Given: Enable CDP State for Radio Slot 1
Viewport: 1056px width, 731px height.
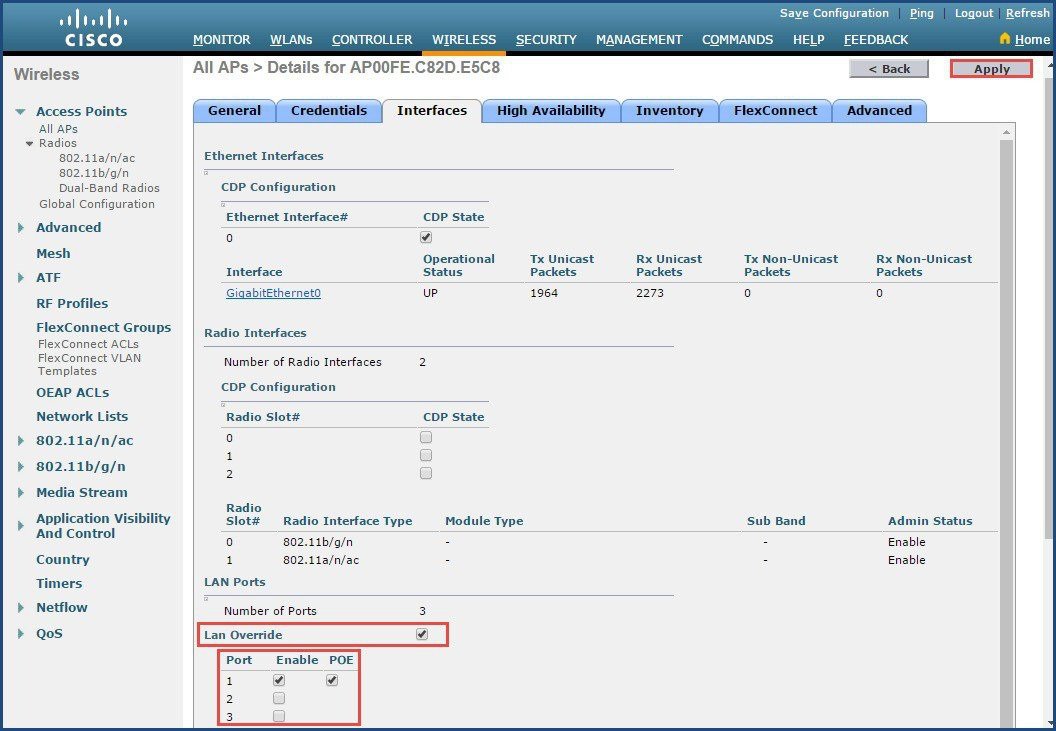Looking at the screenshot, I should click(426, 455).
